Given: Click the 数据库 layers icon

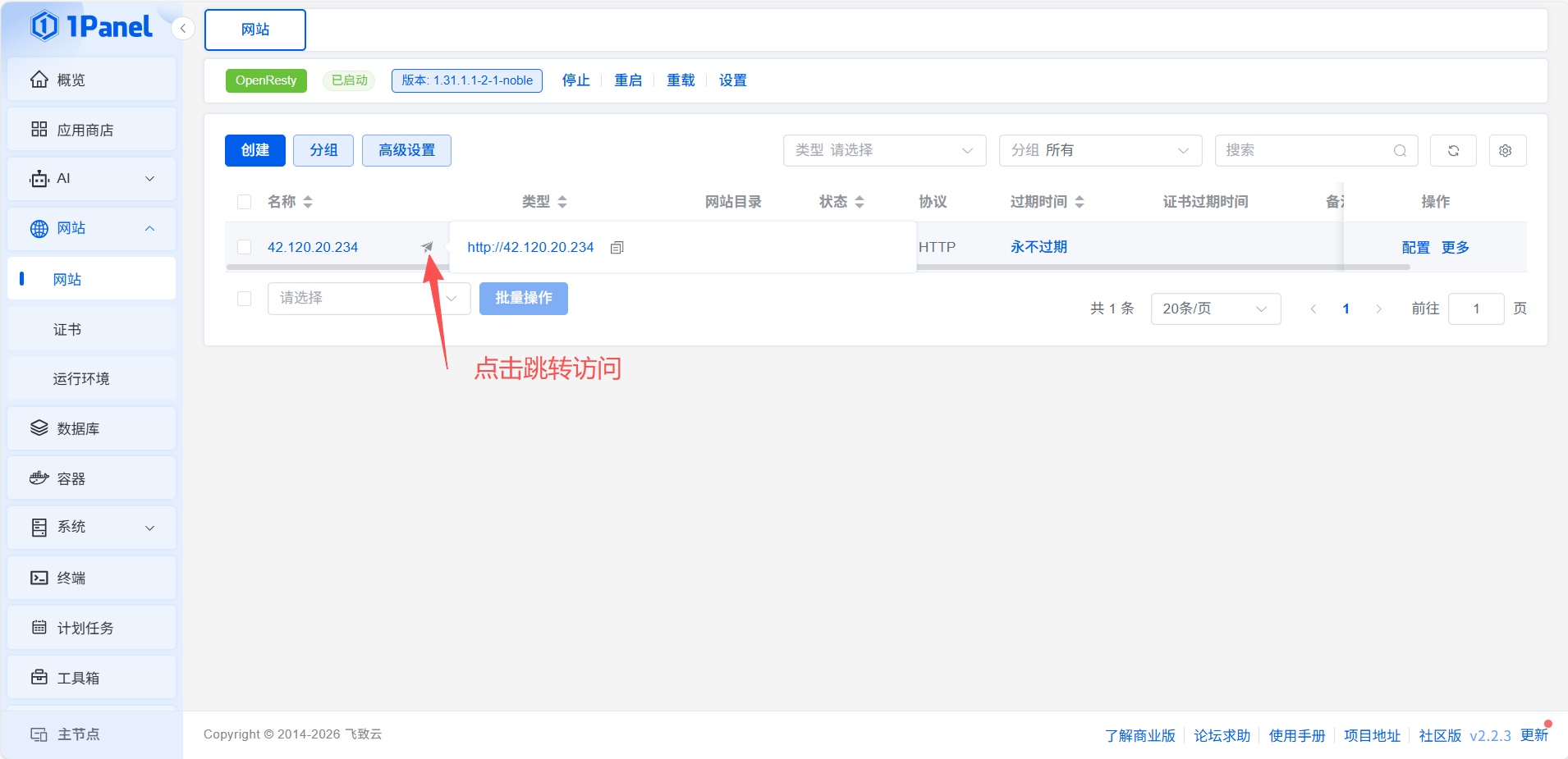Looking at the screenshot, I should (39, 428).
